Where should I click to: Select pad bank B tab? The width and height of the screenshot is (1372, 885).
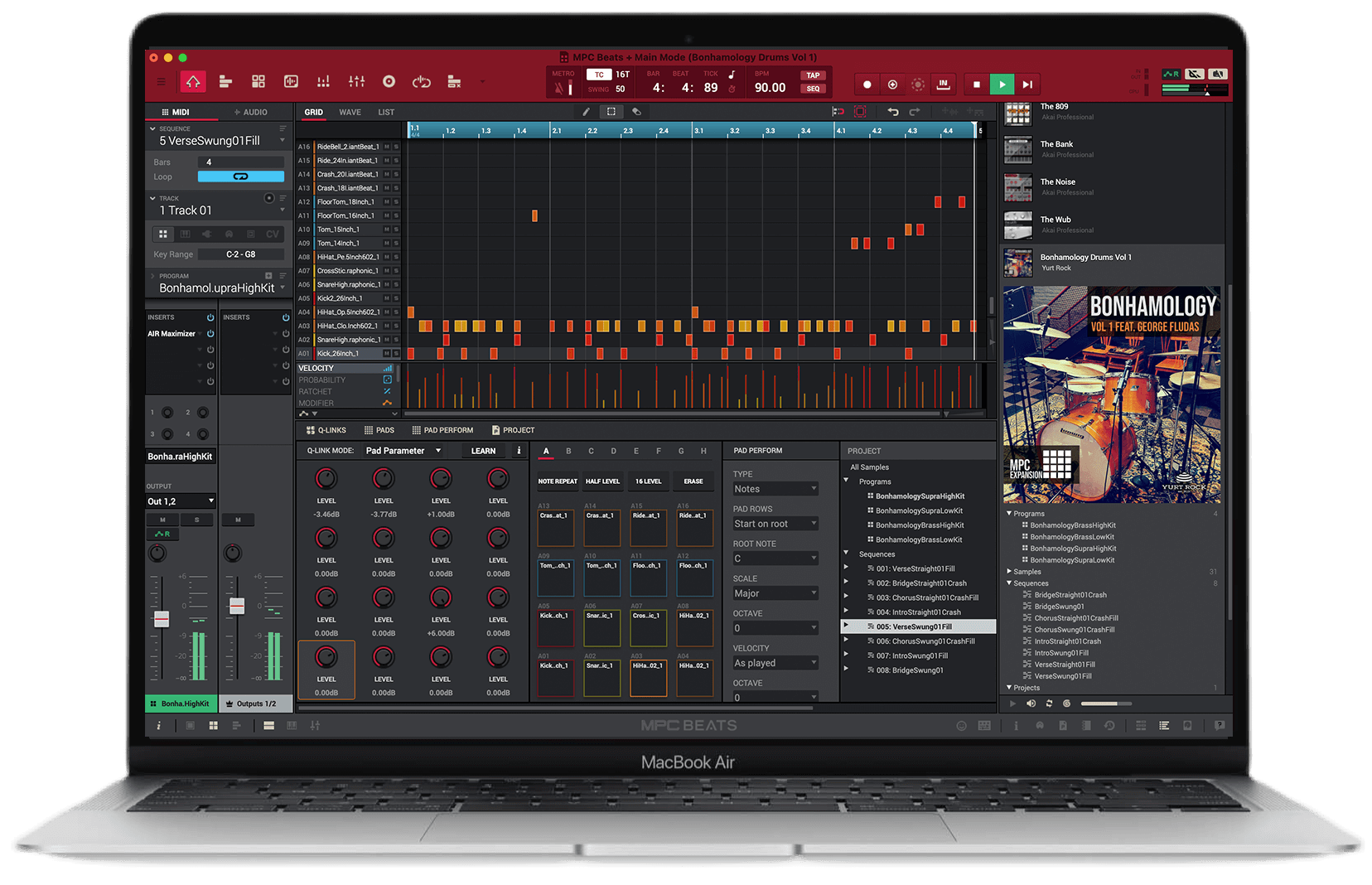[568, 451]
